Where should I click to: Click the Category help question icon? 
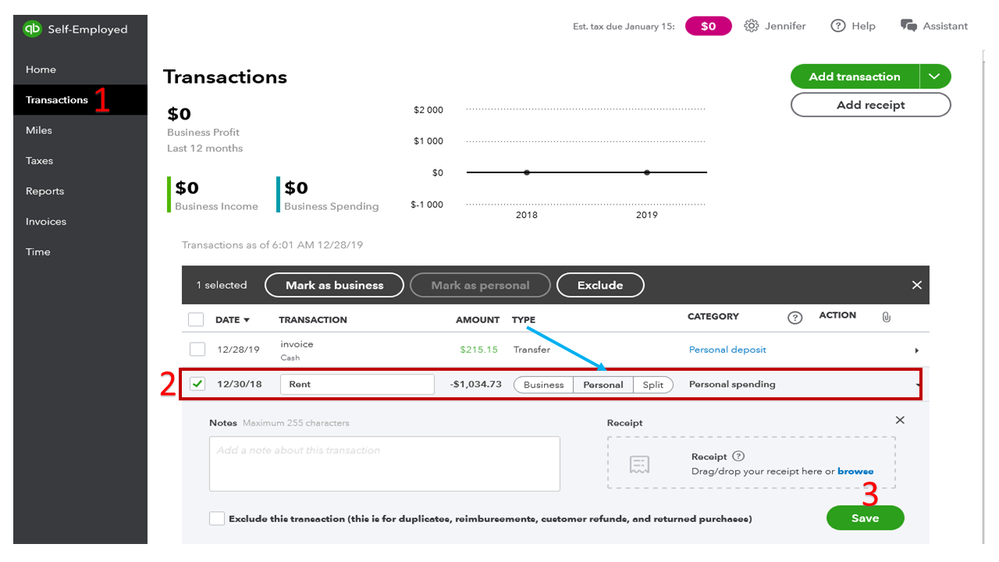click(x=795, y=318)
